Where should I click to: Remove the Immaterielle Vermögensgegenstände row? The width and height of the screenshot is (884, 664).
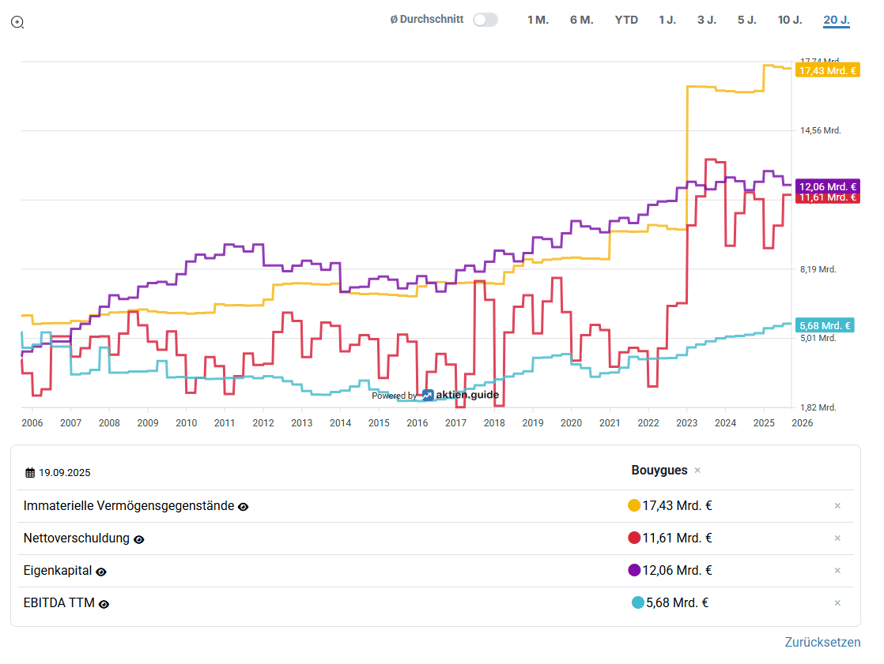[837, 506]
